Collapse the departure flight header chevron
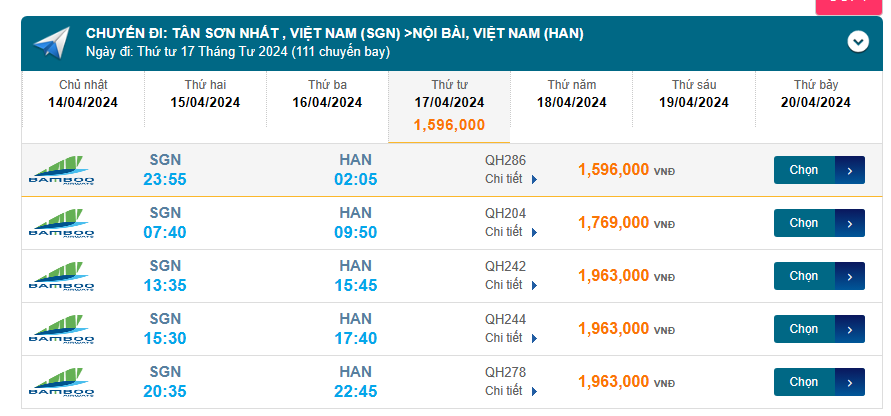This screenshot has height=416, width=891. [857, 42]
